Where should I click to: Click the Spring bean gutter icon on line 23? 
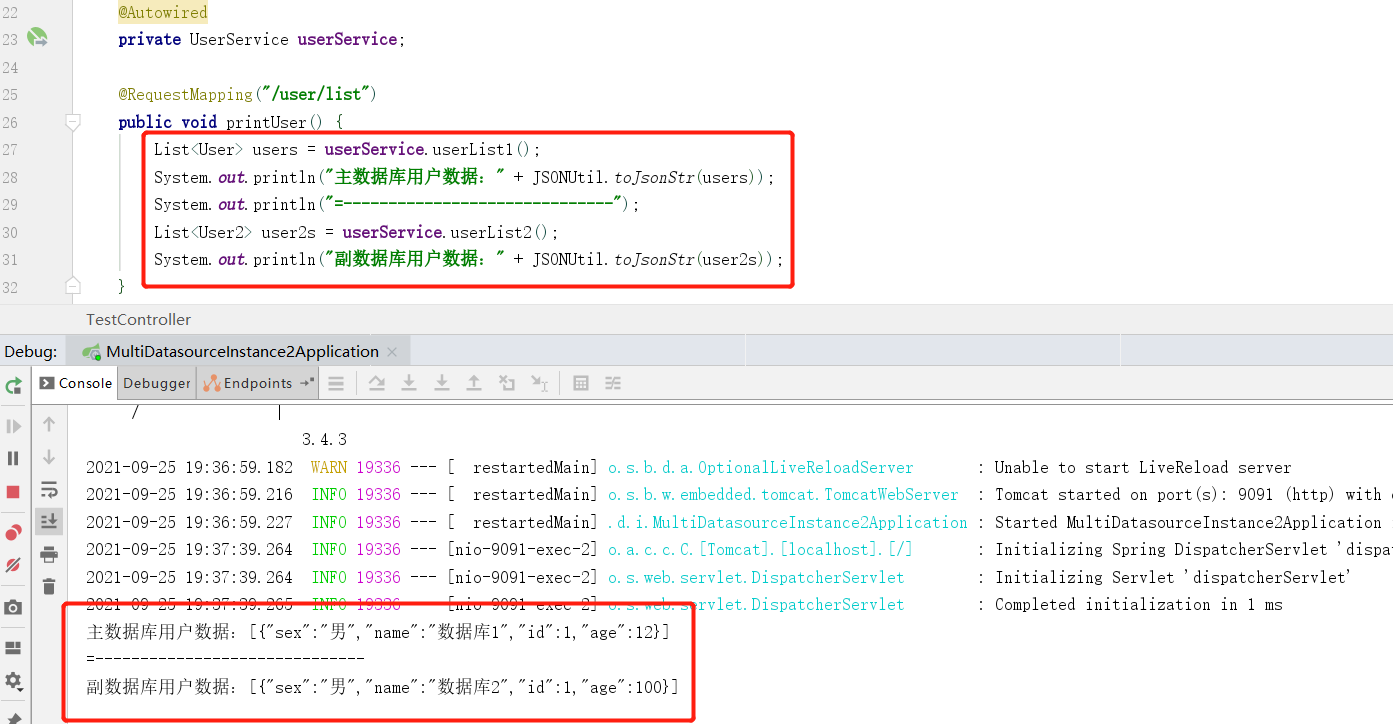tap(37, 38)
